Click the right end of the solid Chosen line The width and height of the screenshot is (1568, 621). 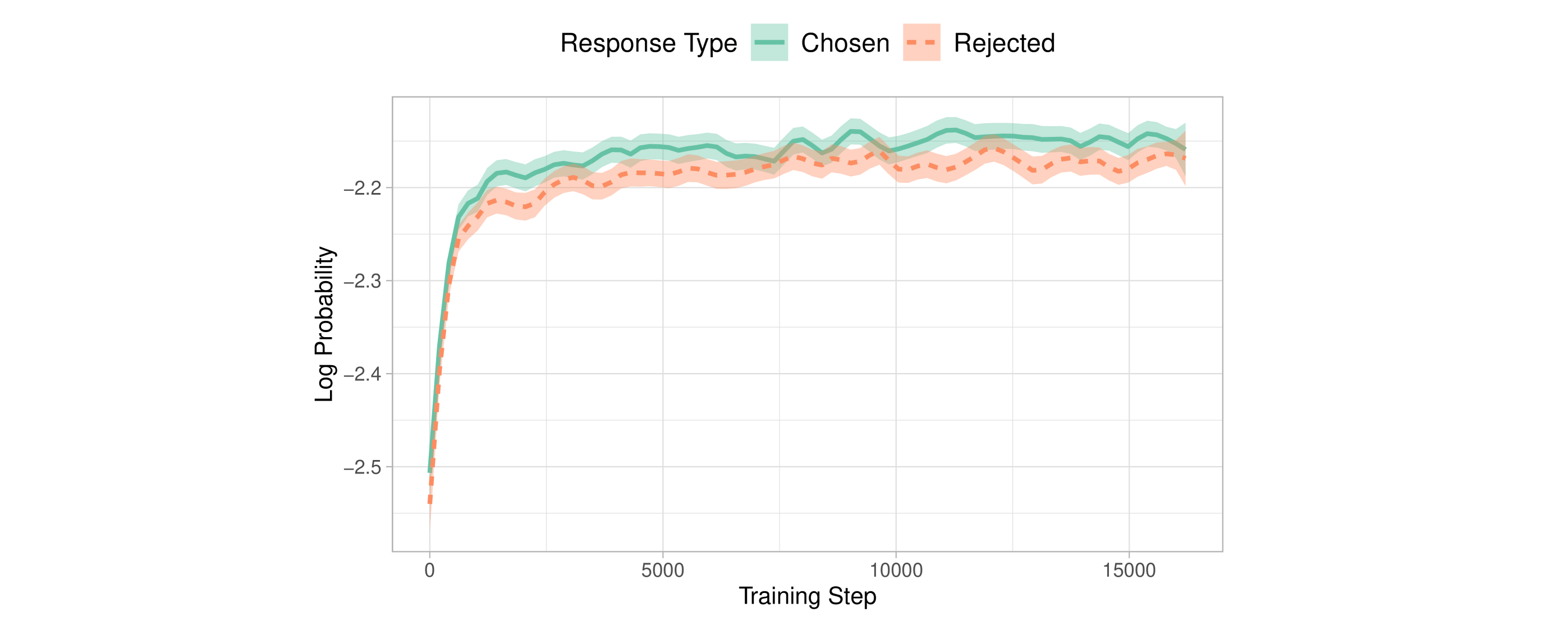[x=1185, y=149]
